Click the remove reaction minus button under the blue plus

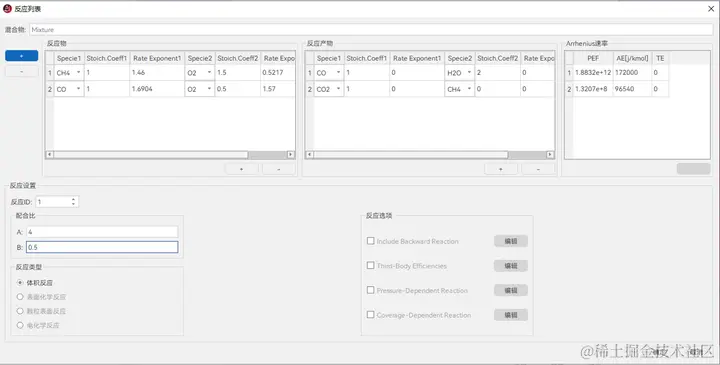[x=22, y=72]
